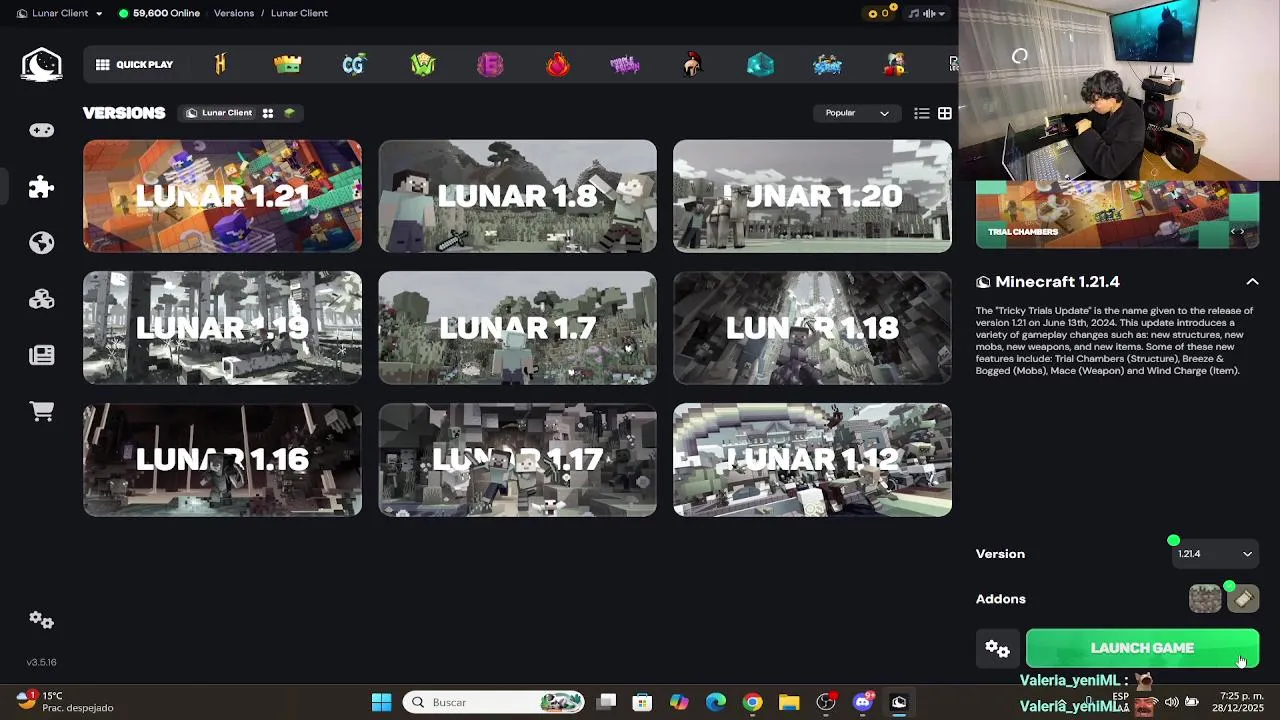Select the blue splash-logo server icon

pyautogui.click(x=827, y=65)
